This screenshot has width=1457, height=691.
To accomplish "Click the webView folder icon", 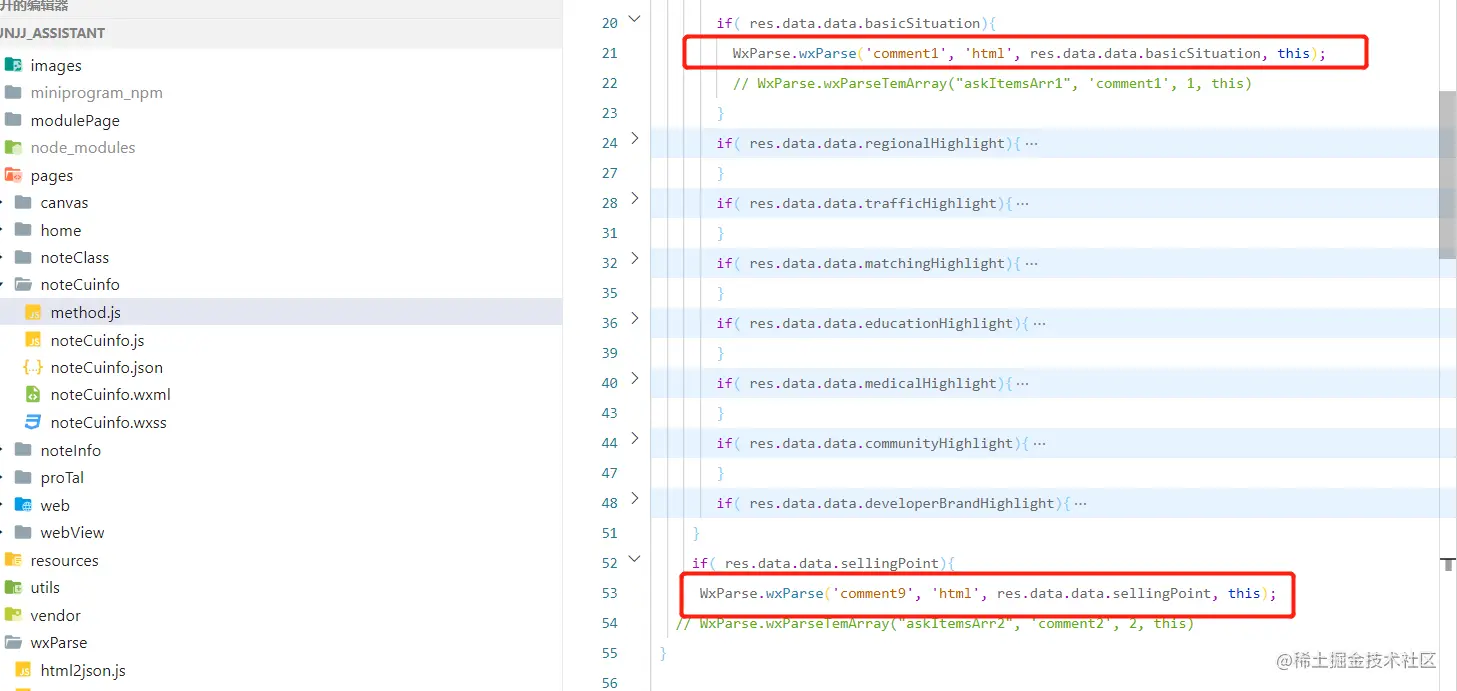I will 23,532.
